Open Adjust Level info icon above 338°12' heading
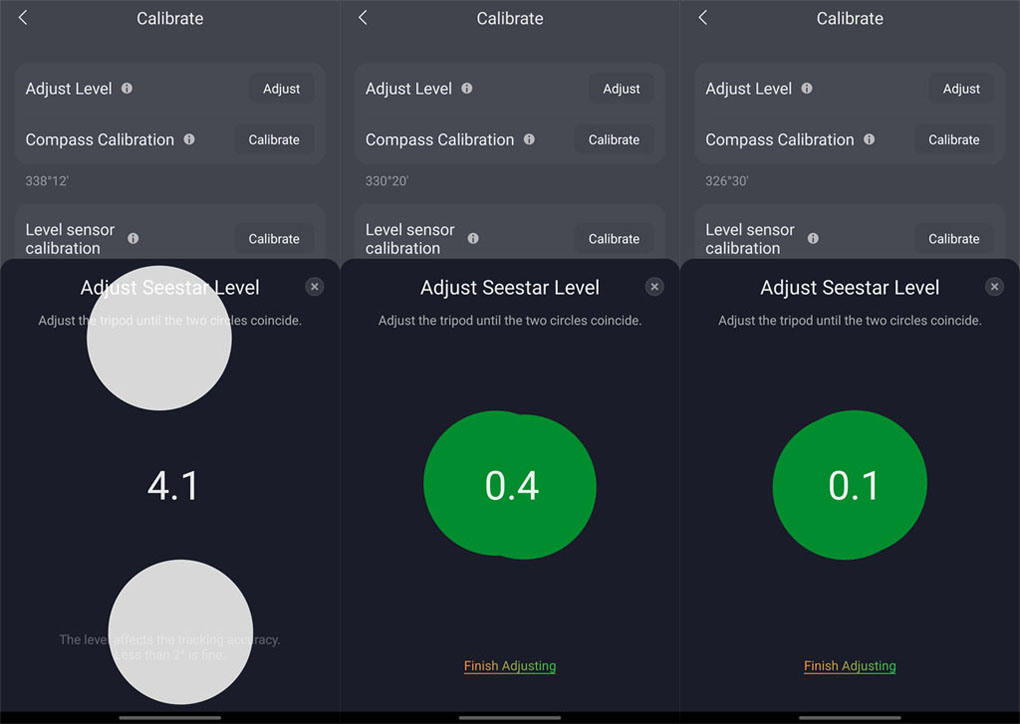This screenshot has width=1020, height=724. 127,88
